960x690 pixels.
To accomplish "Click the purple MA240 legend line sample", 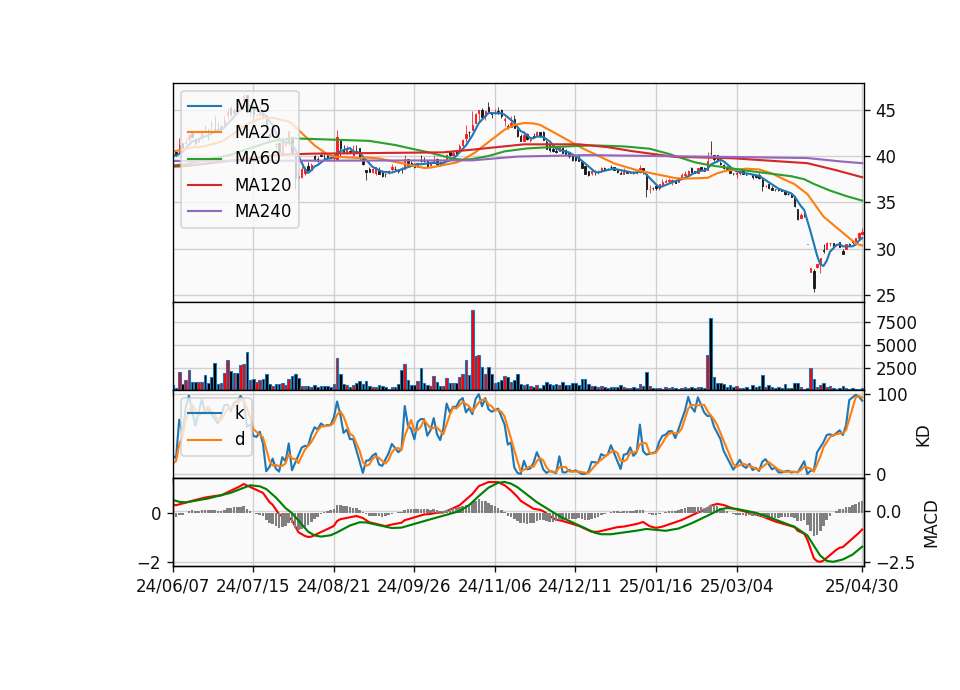I will click(x=204, y=211).
